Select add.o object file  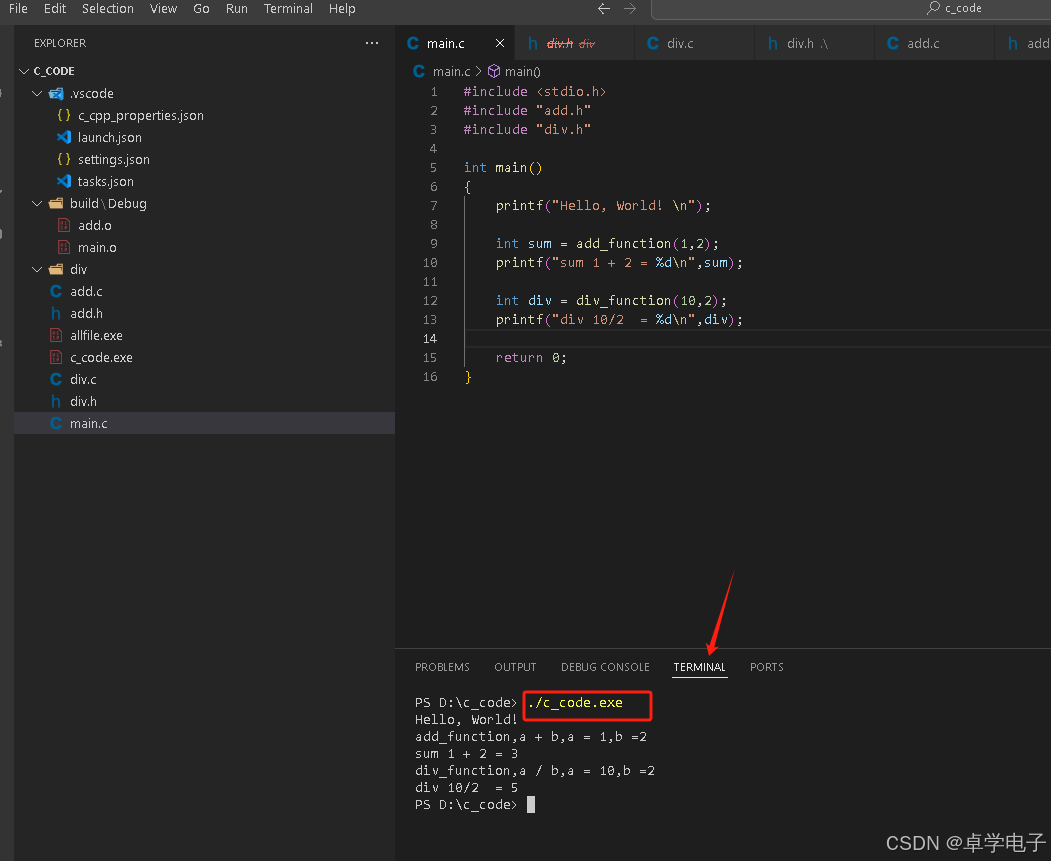coord(95,225)
